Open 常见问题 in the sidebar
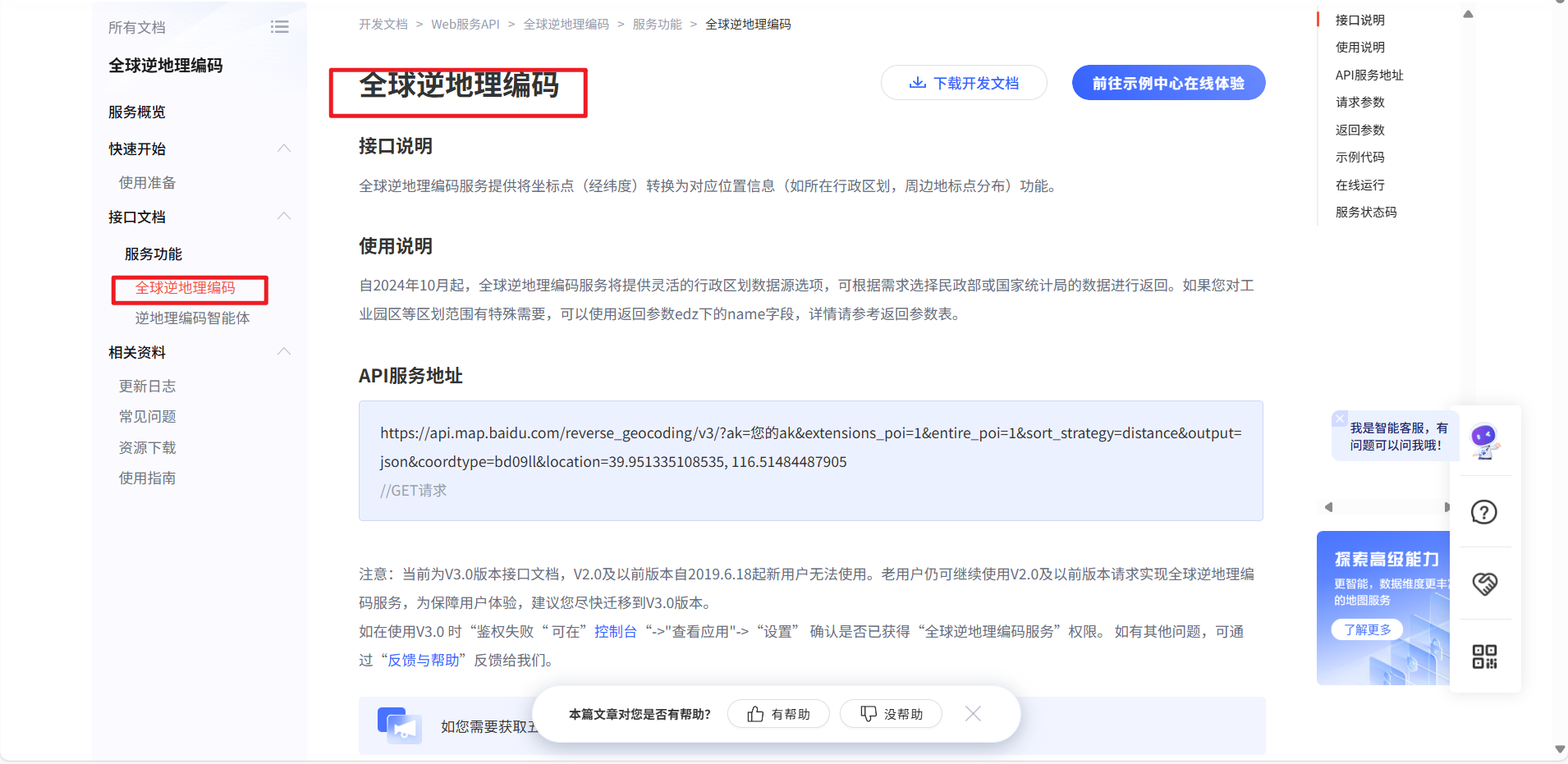Viewport: 1568px width, 764px height. (147, 417)
